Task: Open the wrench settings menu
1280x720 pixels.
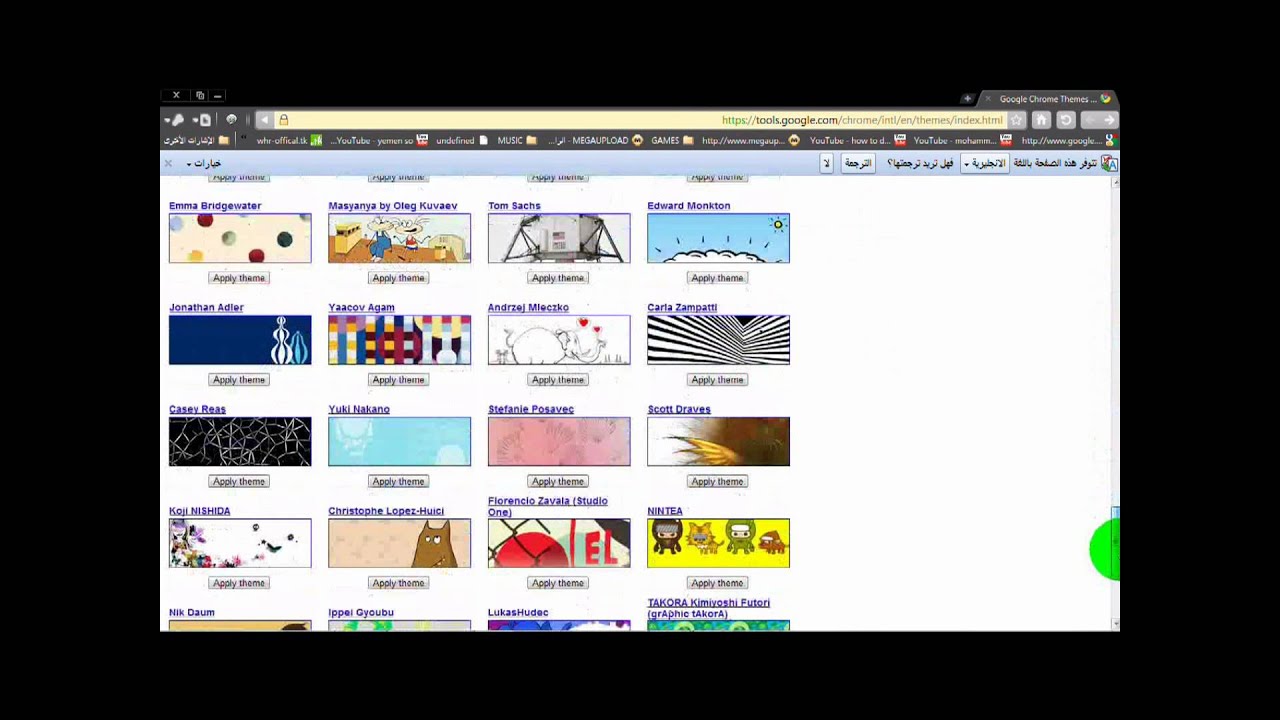Action: [x=175, y=120]
